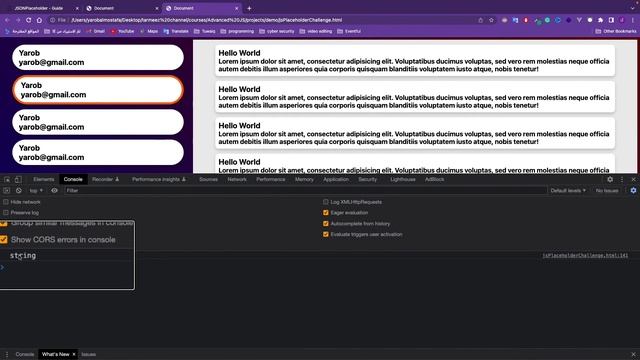This screenshot has height=360, width=640.
Task: Toggle the device toolbar icon
Action: (18, 180)
